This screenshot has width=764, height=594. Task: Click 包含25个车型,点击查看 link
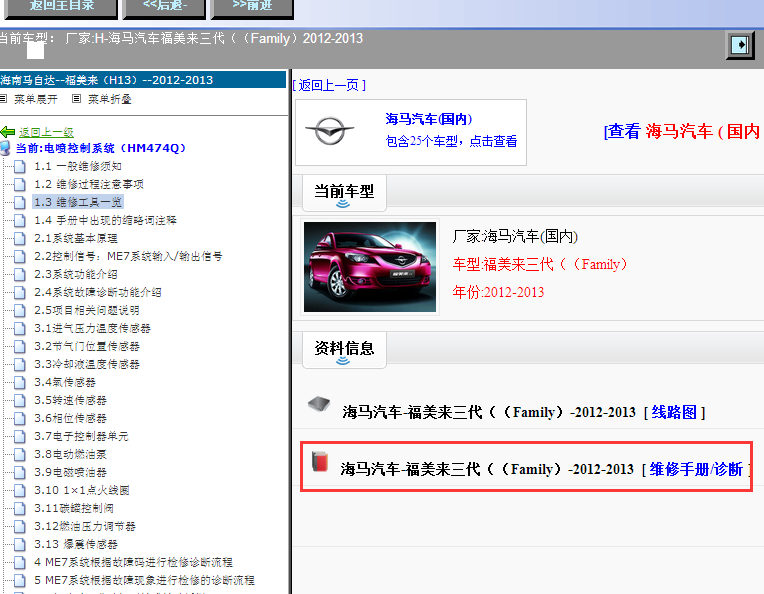451,141
